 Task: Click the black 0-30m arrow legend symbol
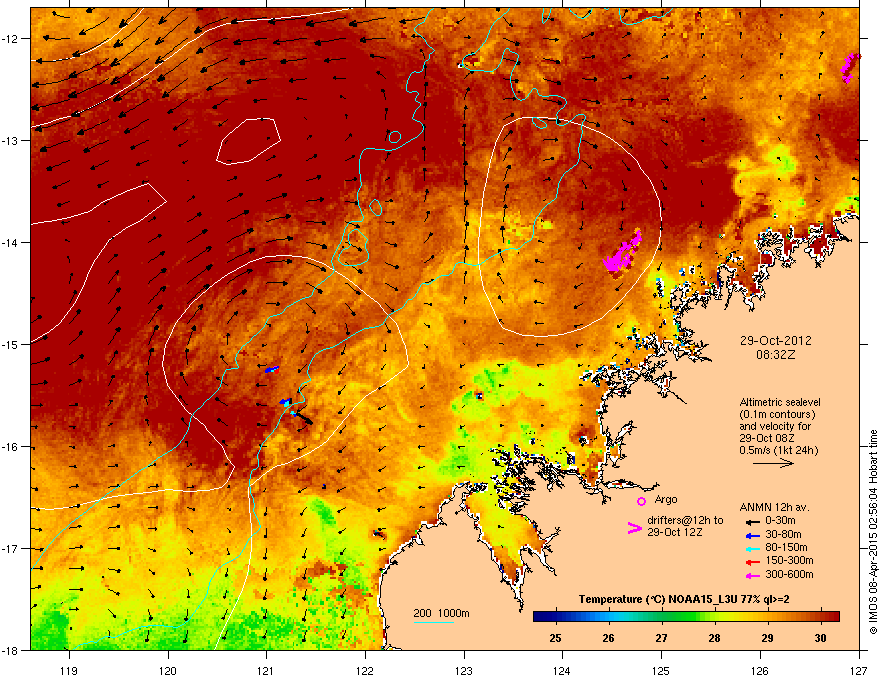click(x=752, y=521)
